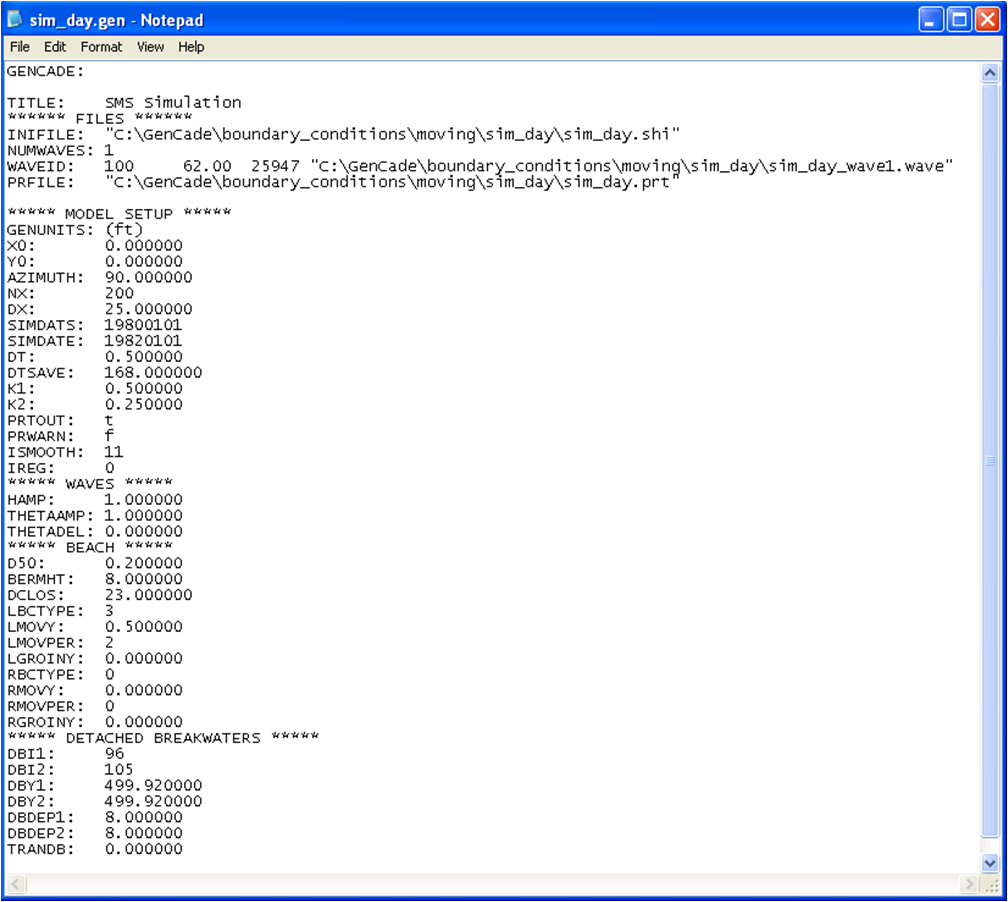Image resolution: width=1008 pixels, height=902 pixels.
Task: Click the DETACHED BREAKWATERS section header
Action: (x=163, y=737)
